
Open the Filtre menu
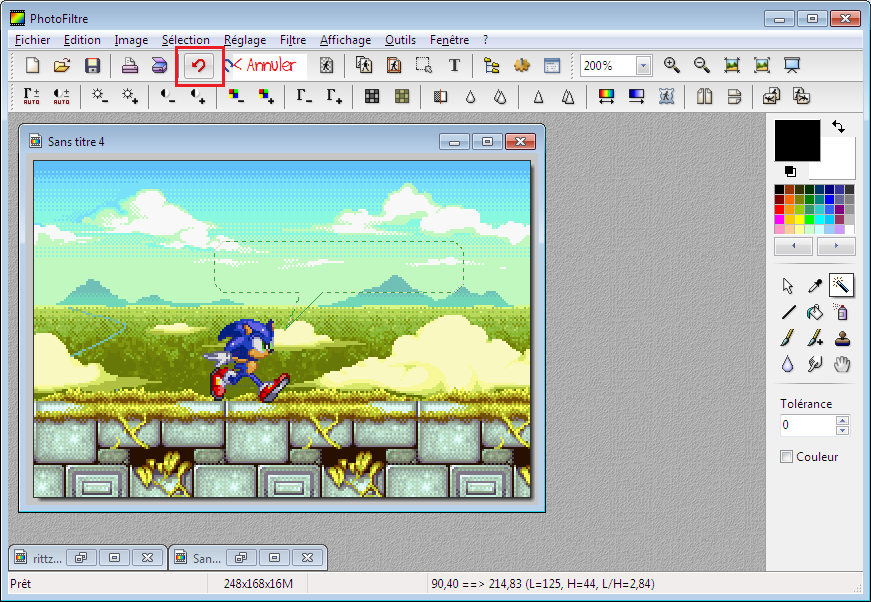click(293, 40)
